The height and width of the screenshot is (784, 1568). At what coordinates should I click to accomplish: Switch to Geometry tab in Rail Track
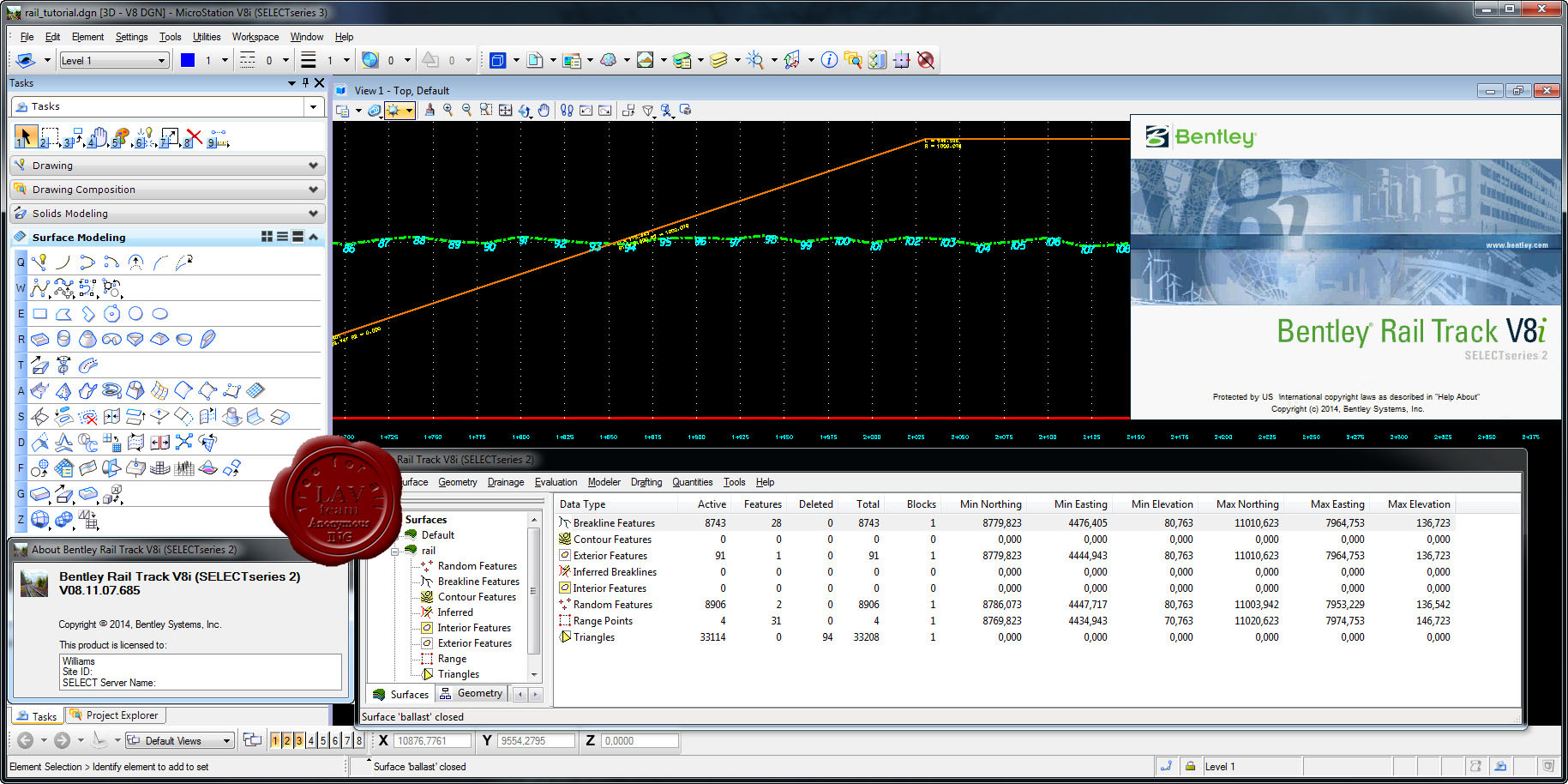(x=472, y=693)
